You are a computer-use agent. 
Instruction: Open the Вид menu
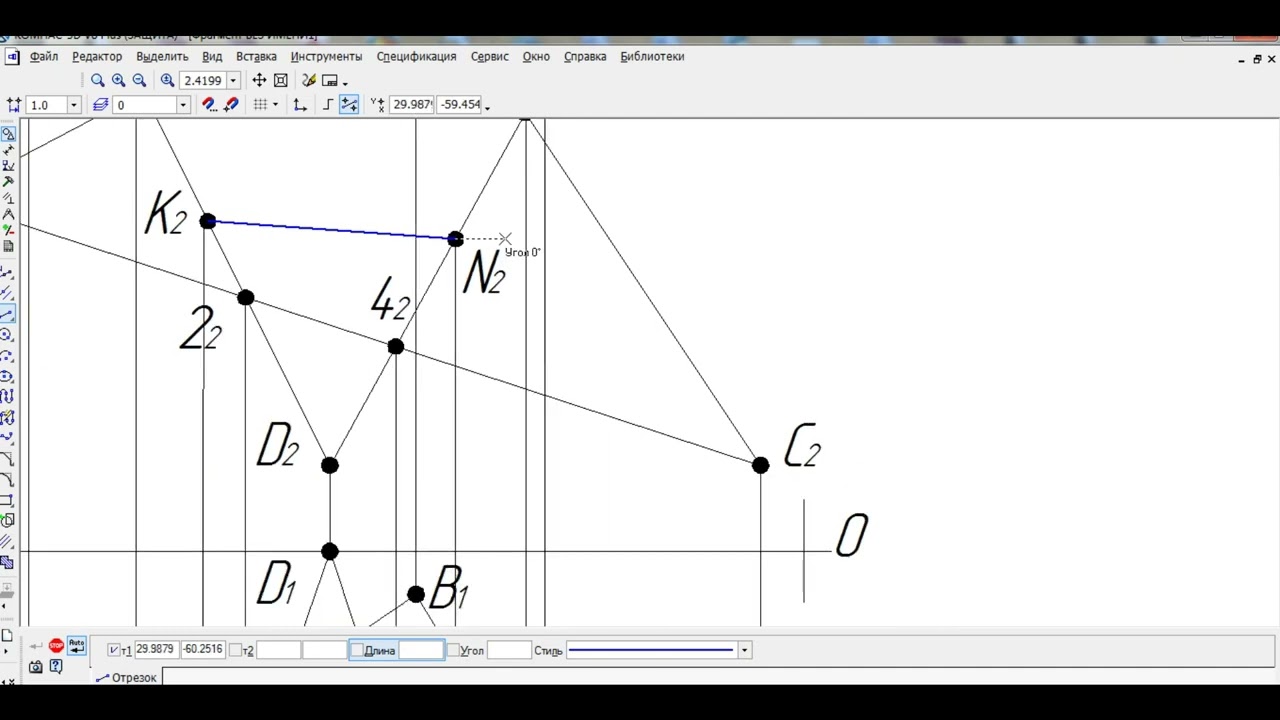pyautogui.click(x=212, y=57)
